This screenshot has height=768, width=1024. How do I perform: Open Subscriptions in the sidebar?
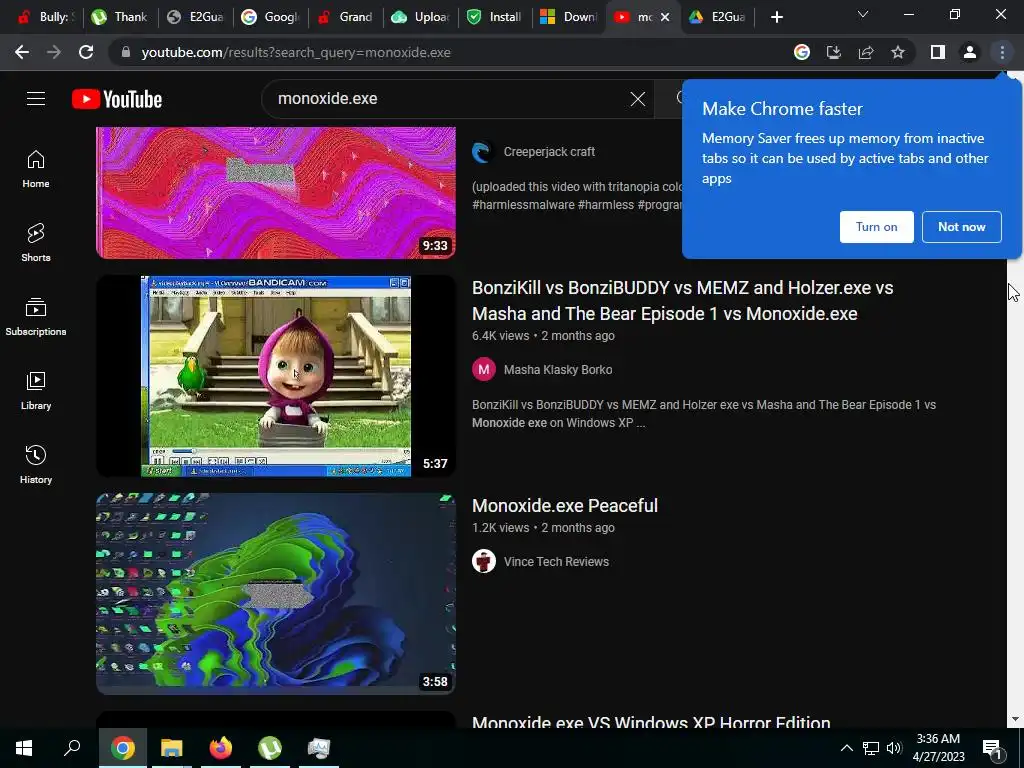[x=36, y=317]
